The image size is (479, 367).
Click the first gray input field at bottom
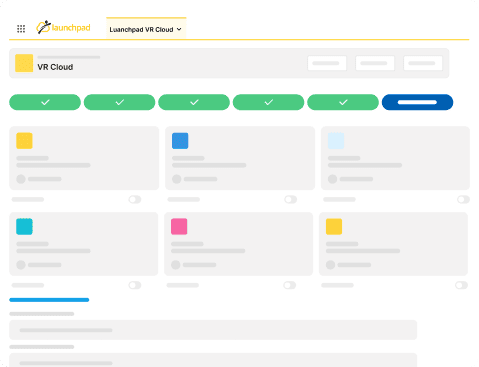click(213, 330)
